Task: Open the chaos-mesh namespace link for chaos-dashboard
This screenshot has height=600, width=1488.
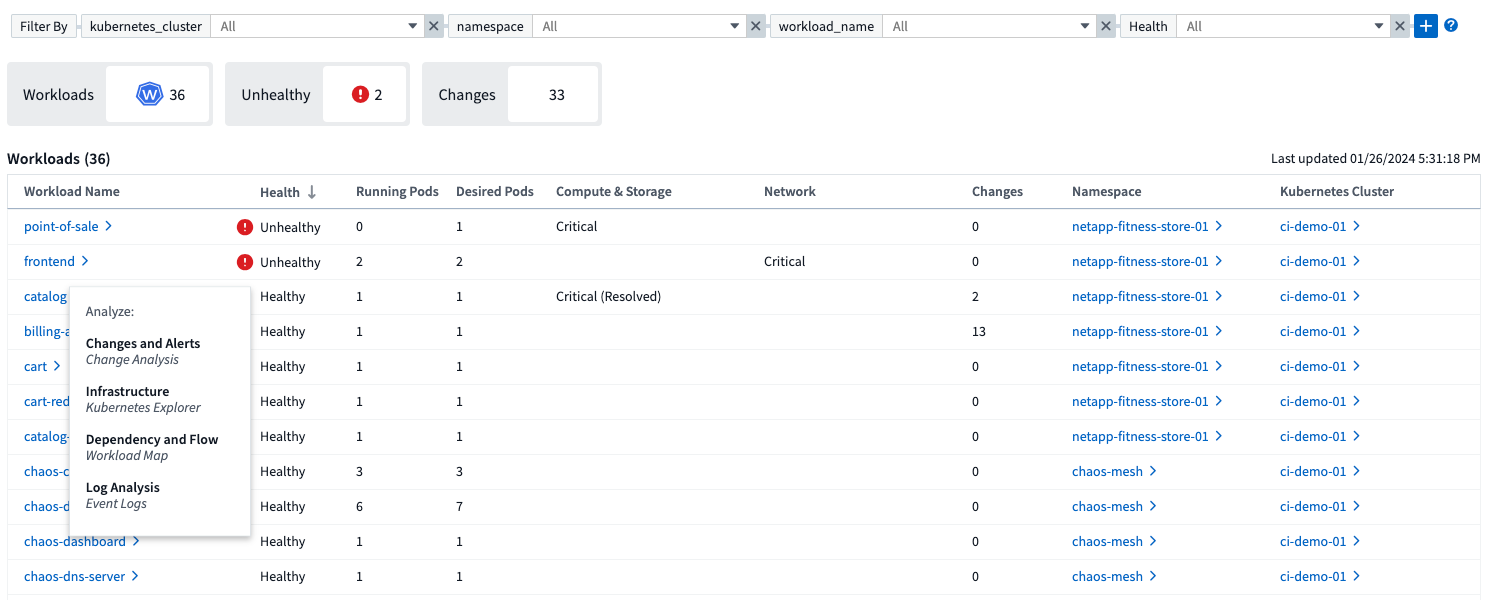Action: (1107, 542)
